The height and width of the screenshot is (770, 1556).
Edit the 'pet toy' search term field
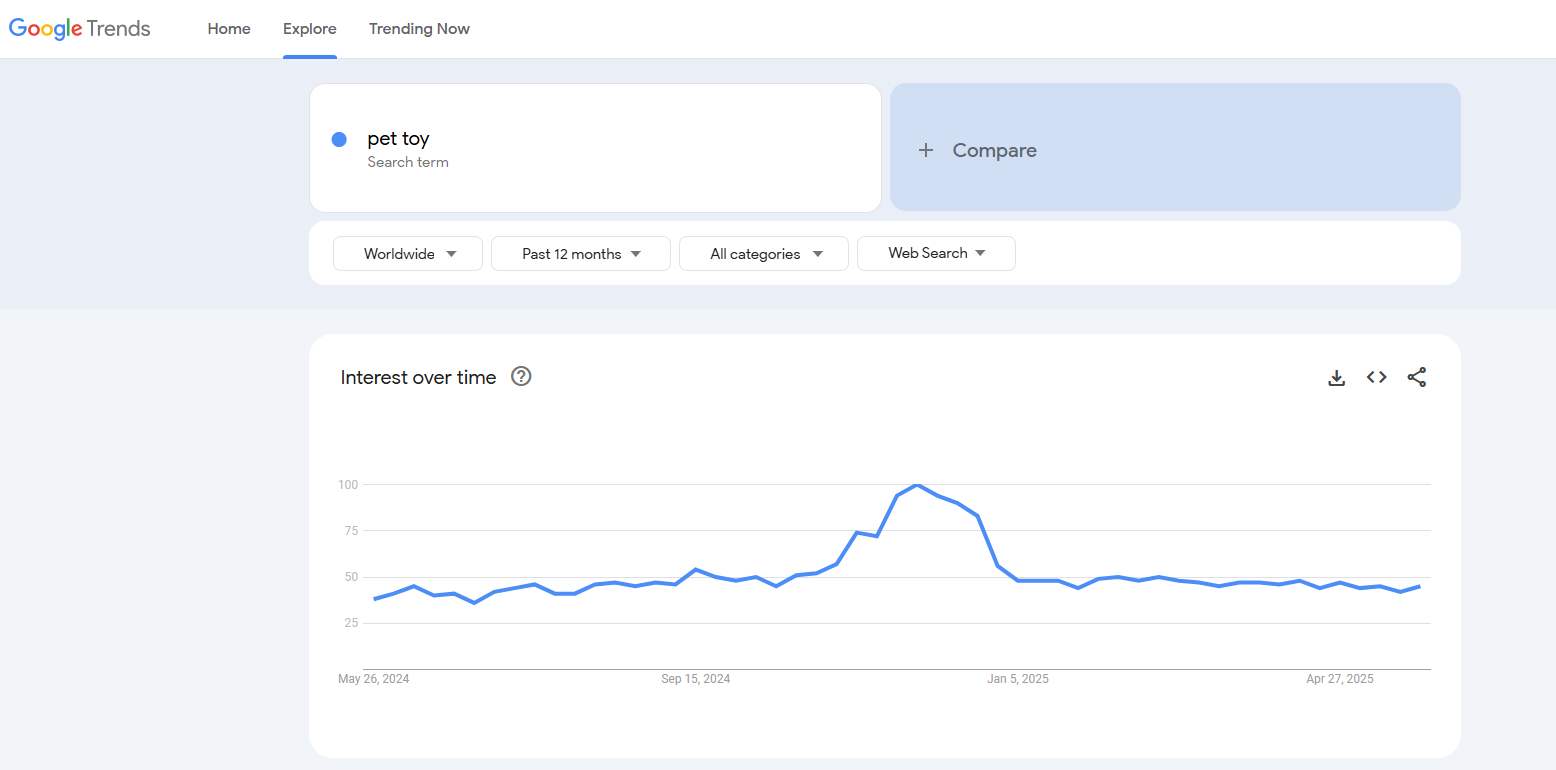[595, 148]
